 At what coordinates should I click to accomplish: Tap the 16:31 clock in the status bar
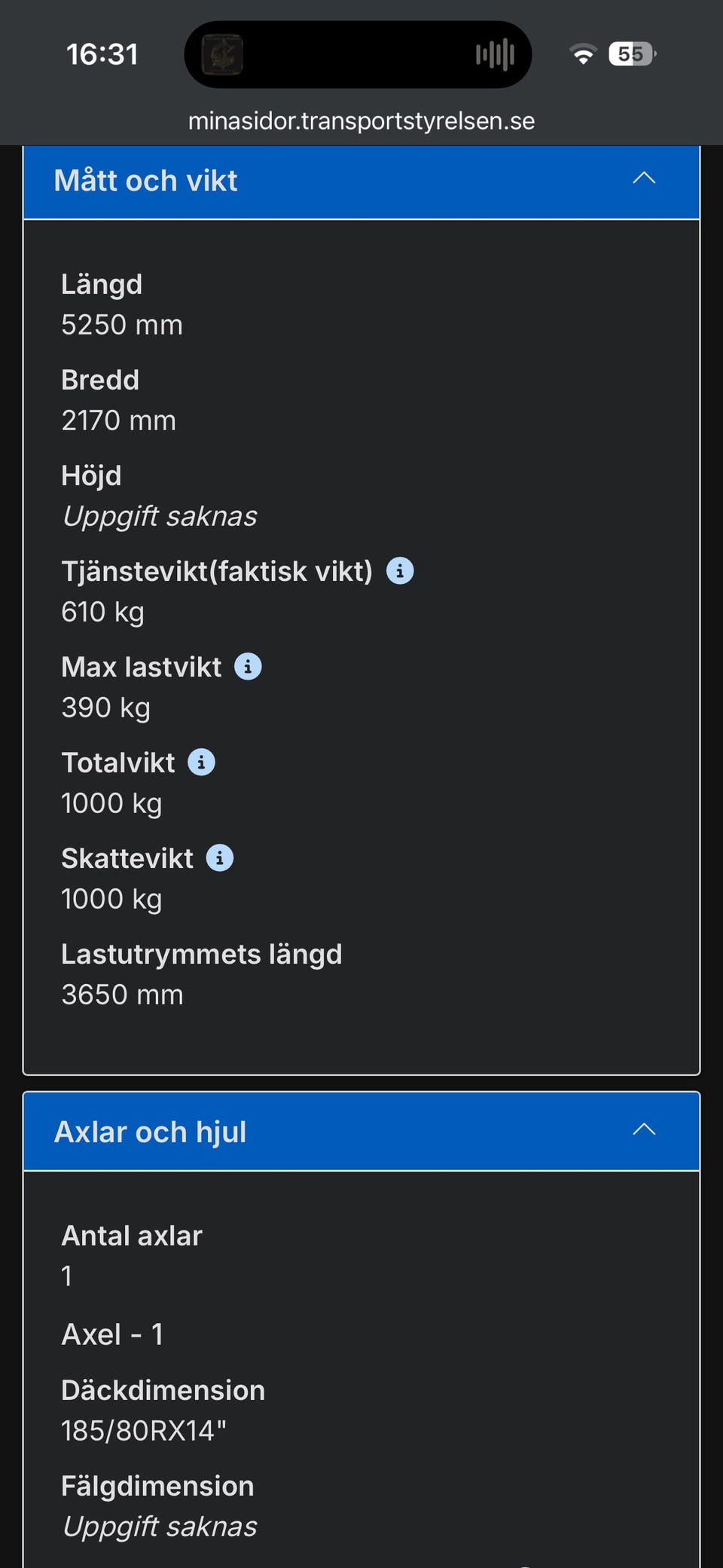102,54
